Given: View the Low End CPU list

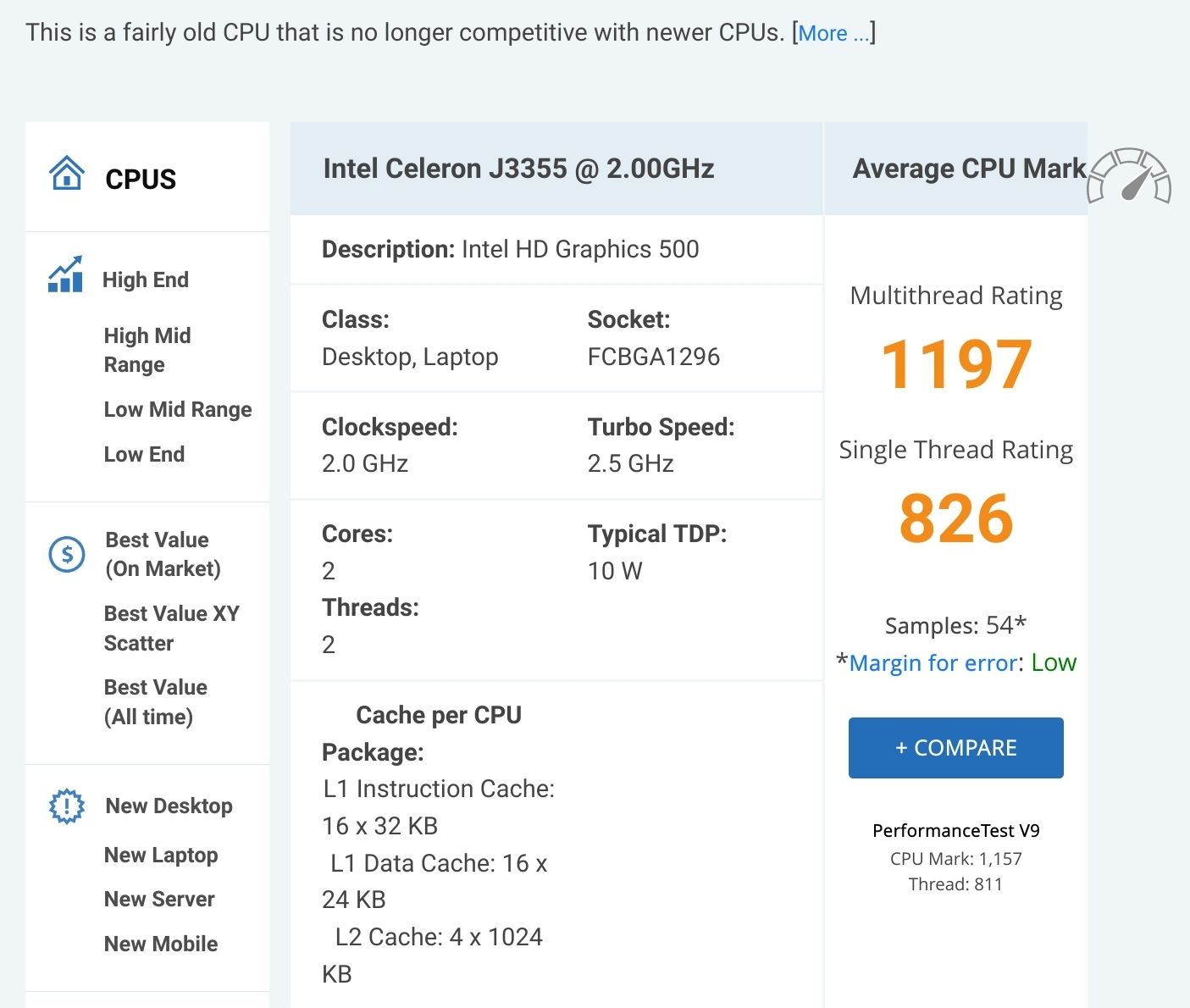Looking at the screenshot, I should 144,454.
